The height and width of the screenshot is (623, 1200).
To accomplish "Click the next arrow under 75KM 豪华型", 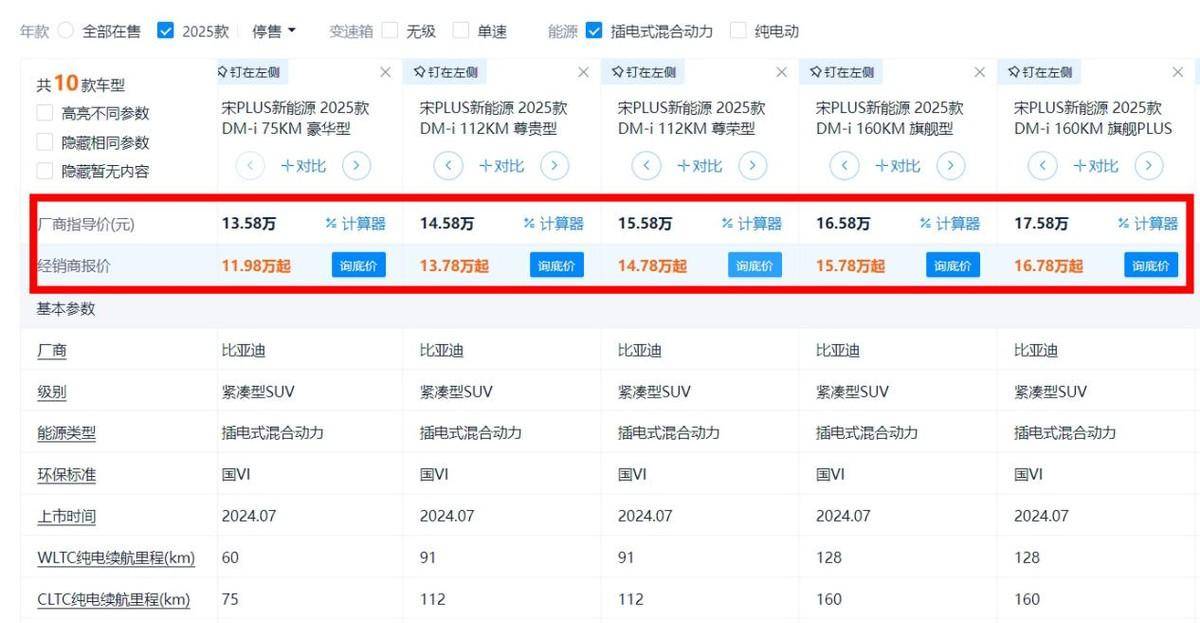I will click(356, 166).
